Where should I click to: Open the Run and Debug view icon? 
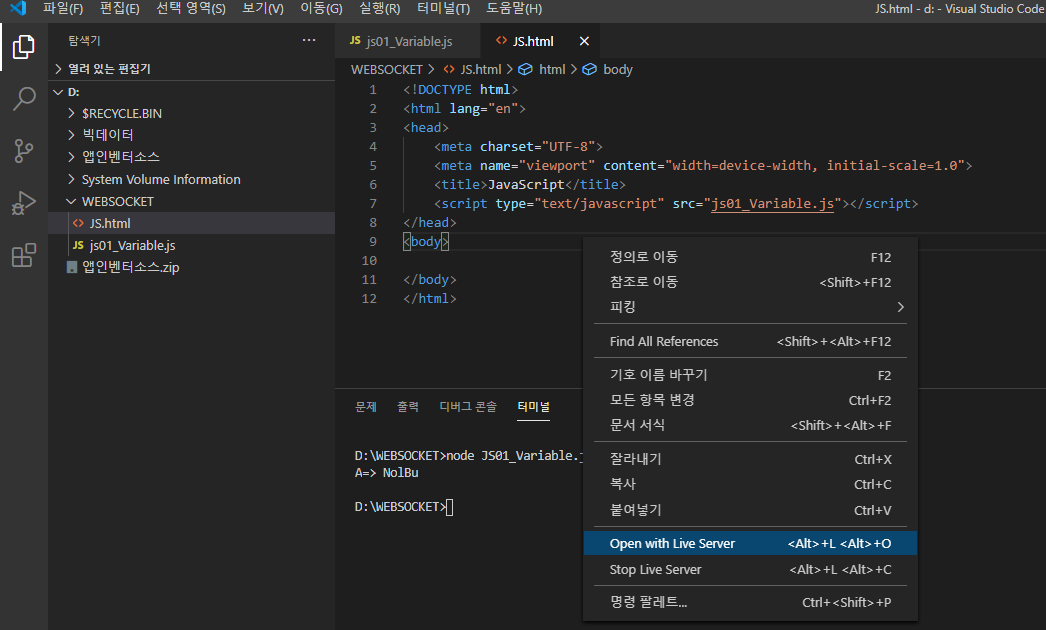24,203
